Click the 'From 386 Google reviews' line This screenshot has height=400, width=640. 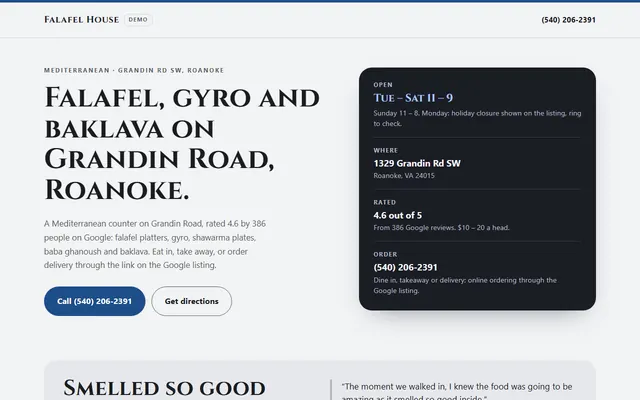coord(442,228)
